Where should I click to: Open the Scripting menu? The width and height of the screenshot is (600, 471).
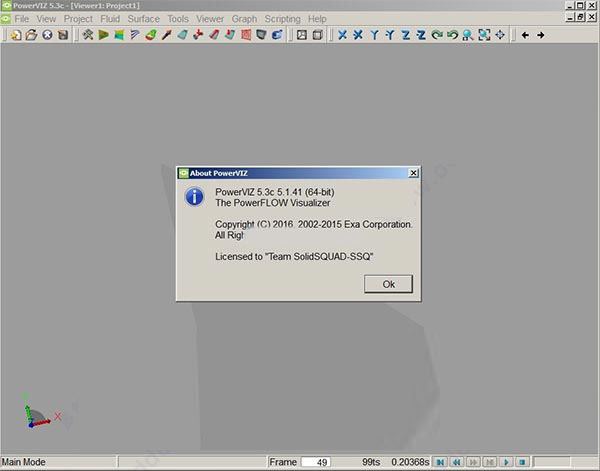(x=282, y=19)
